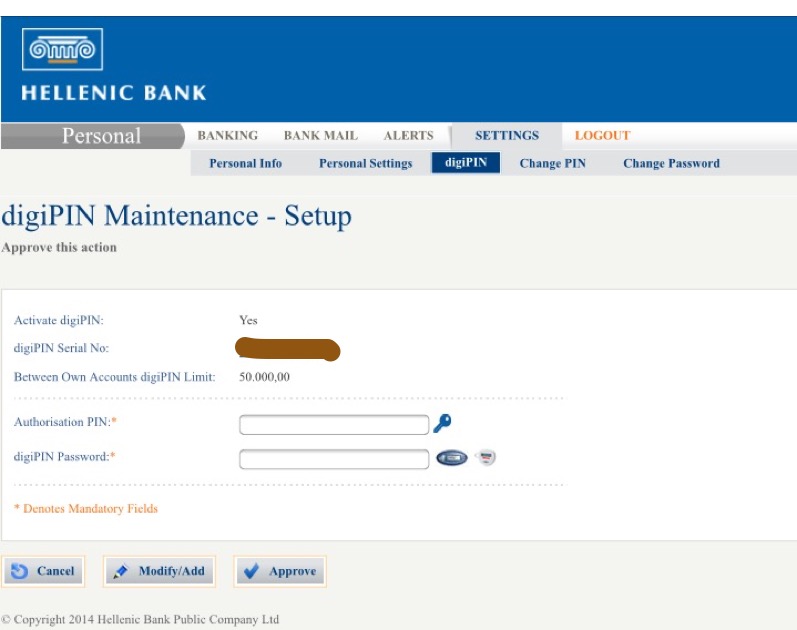Open the Change Password page
Screen dimensions: 797x630
pyautogui.click(x=671, y=164)
